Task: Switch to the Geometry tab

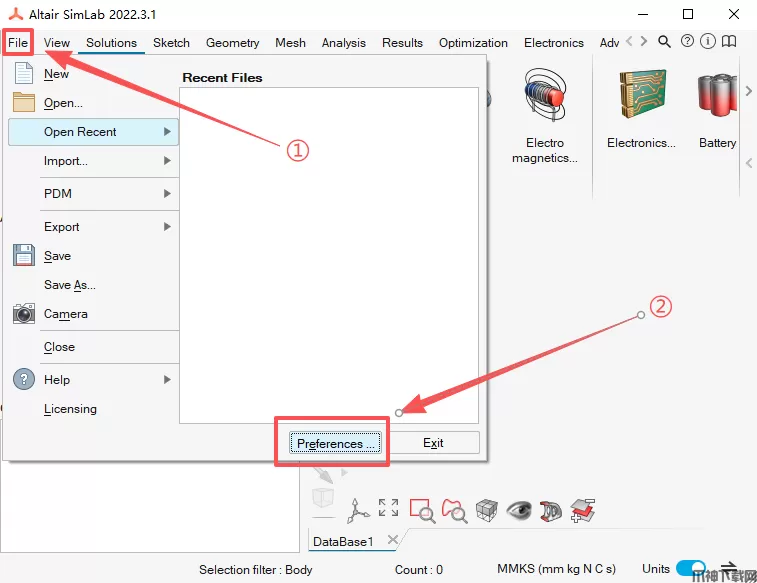Action: coord(233,42)
